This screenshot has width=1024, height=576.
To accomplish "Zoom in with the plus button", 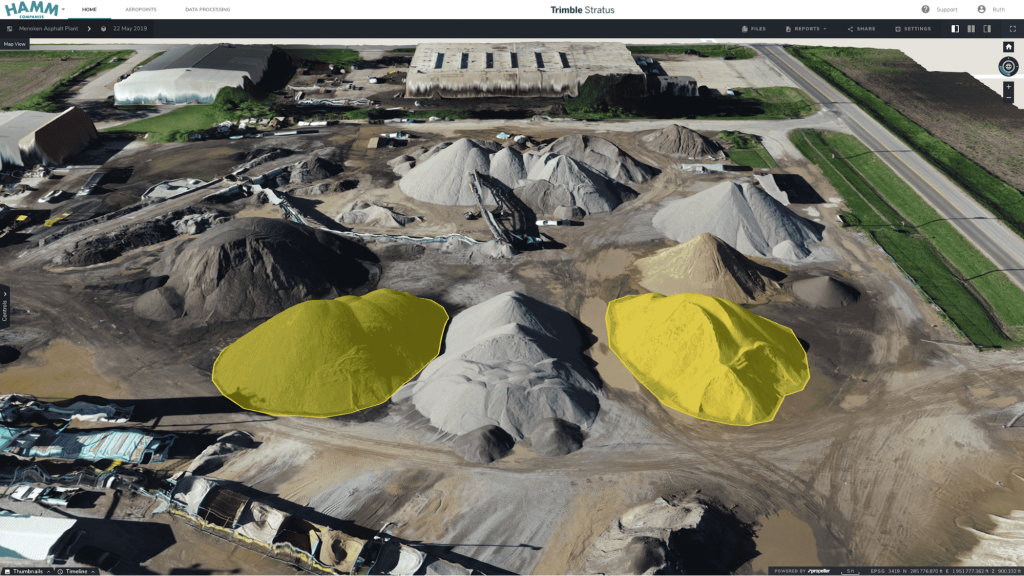I will [x=1008, y=87].
